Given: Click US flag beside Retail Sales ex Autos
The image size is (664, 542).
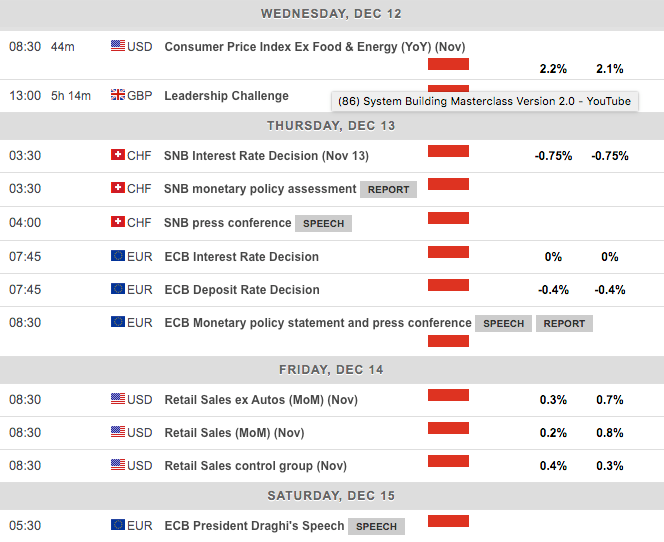Looking at the screenshot, I should pyautogui.click(x=118, y=400).
